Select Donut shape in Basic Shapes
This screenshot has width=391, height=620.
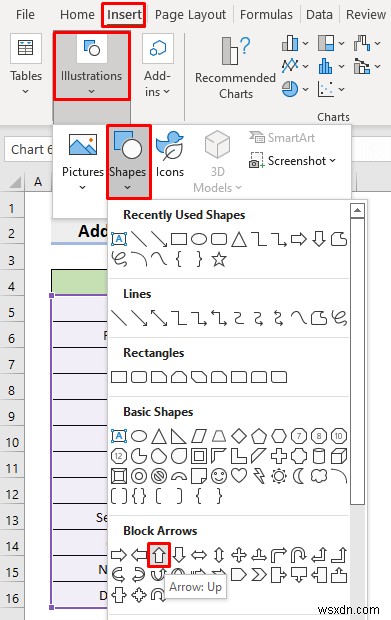pyautogui.click(x=139, y=476)
